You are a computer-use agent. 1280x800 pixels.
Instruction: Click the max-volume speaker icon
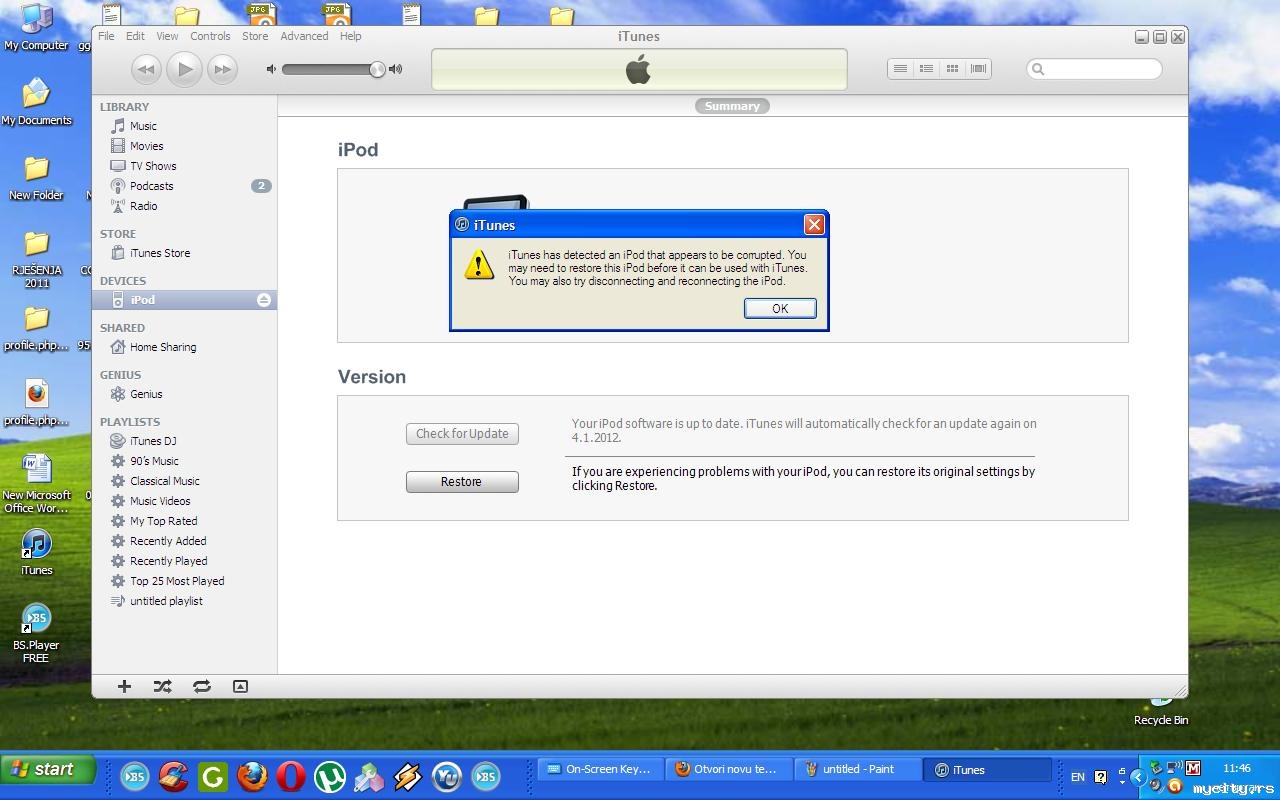coord(396,69)
